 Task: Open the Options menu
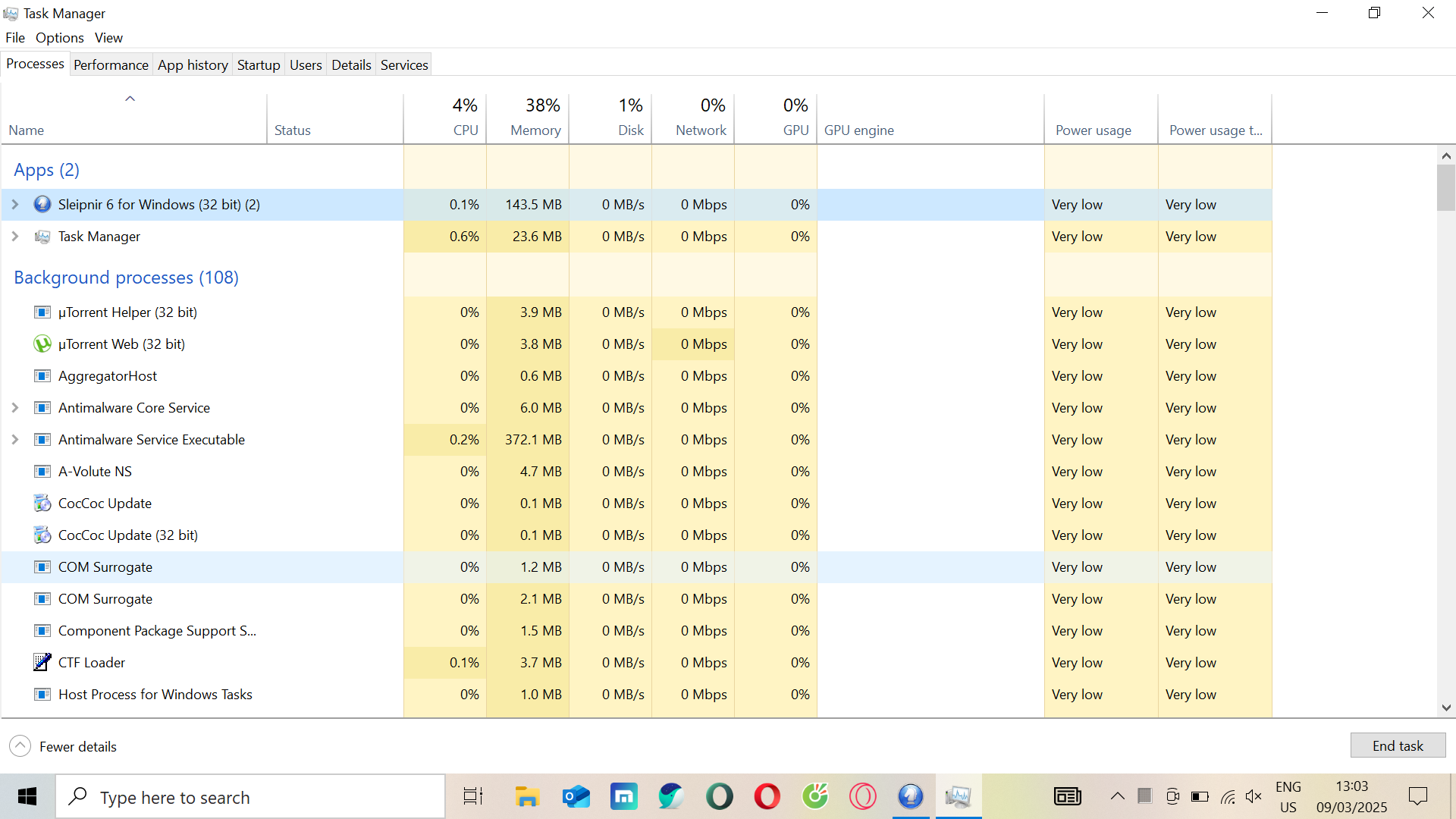point(59,38)
